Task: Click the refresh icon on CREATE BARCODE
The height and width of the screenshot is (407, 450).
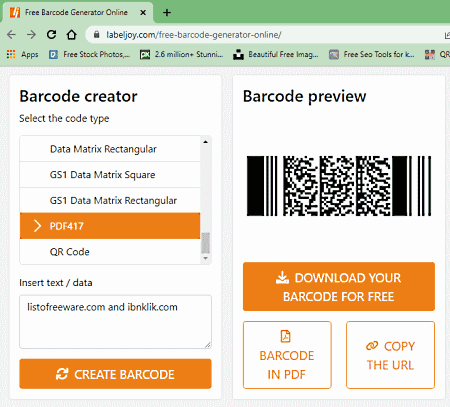Action: (62, 374)
